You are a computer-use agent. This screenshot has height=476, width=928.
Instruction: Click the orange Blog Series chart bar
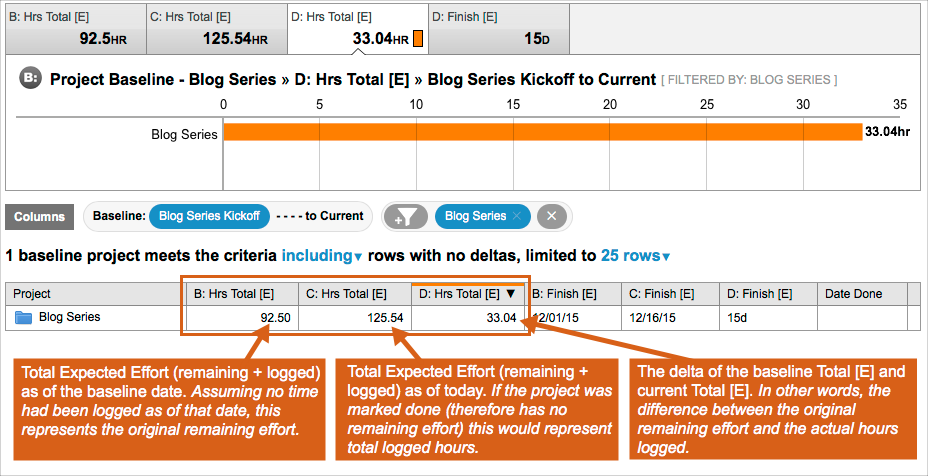(x=541, y=132)
